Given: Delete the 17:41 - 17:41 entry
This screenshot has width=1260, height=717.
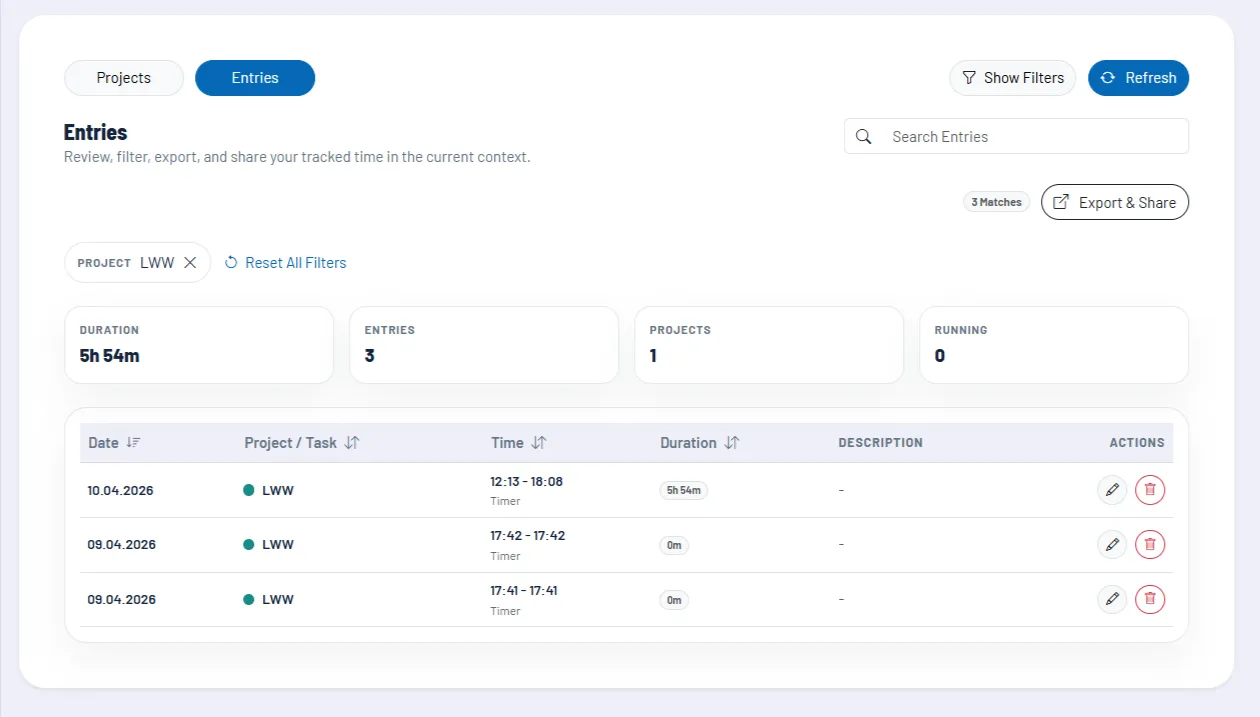Looking at the screenshot, I should [x=1150, y=600].
